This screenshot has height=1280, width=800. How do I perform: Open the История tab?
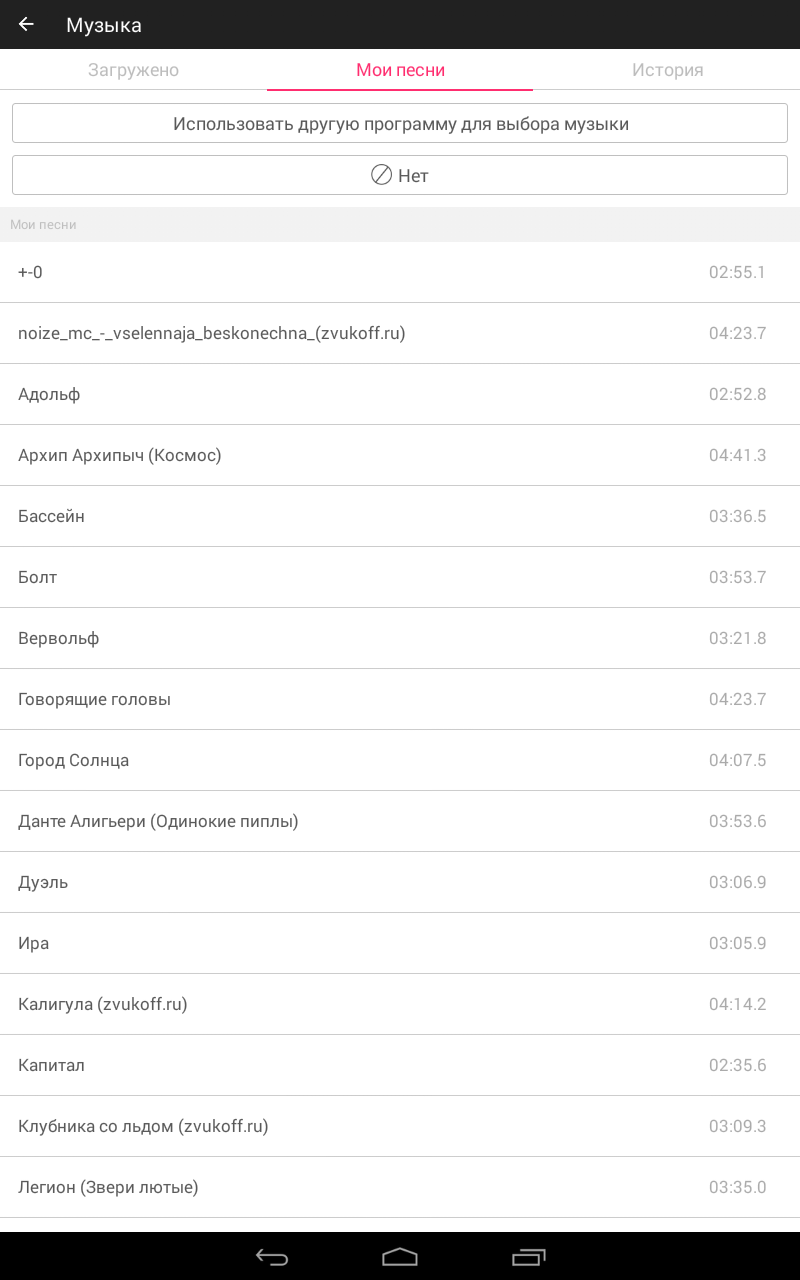click(667, 70)
